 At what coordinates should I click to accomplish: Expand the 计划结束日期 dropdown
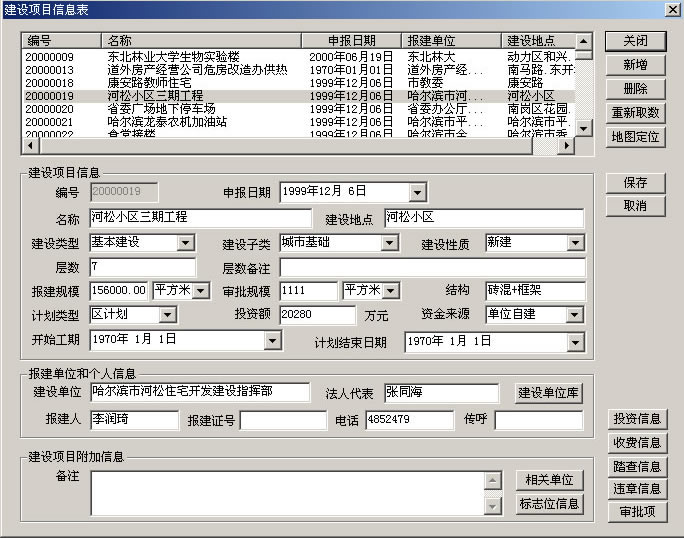575,342
